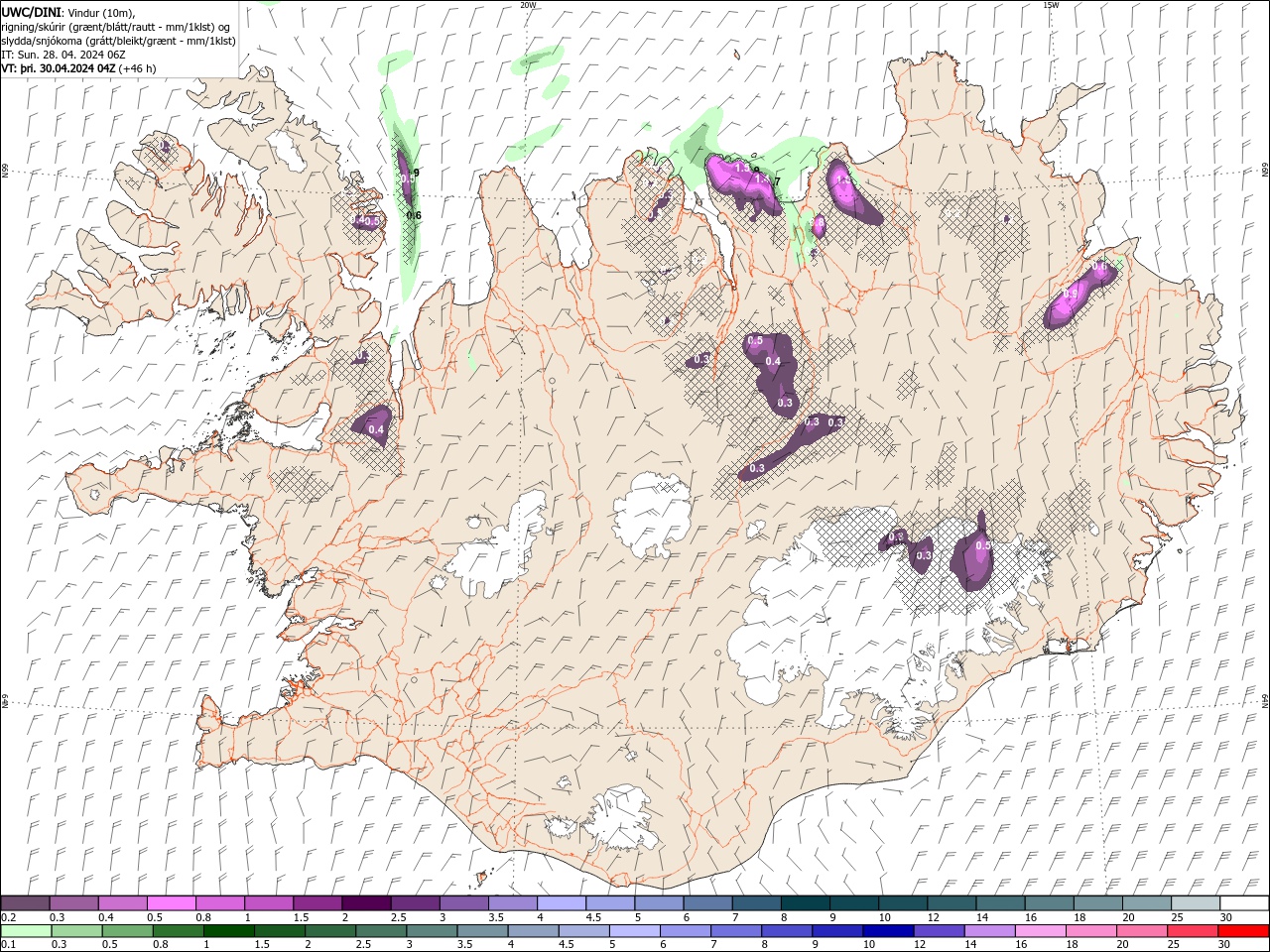
Task: Select the darkest purple snow swatch between 2 and 2.5
Action: click(366, 903)
